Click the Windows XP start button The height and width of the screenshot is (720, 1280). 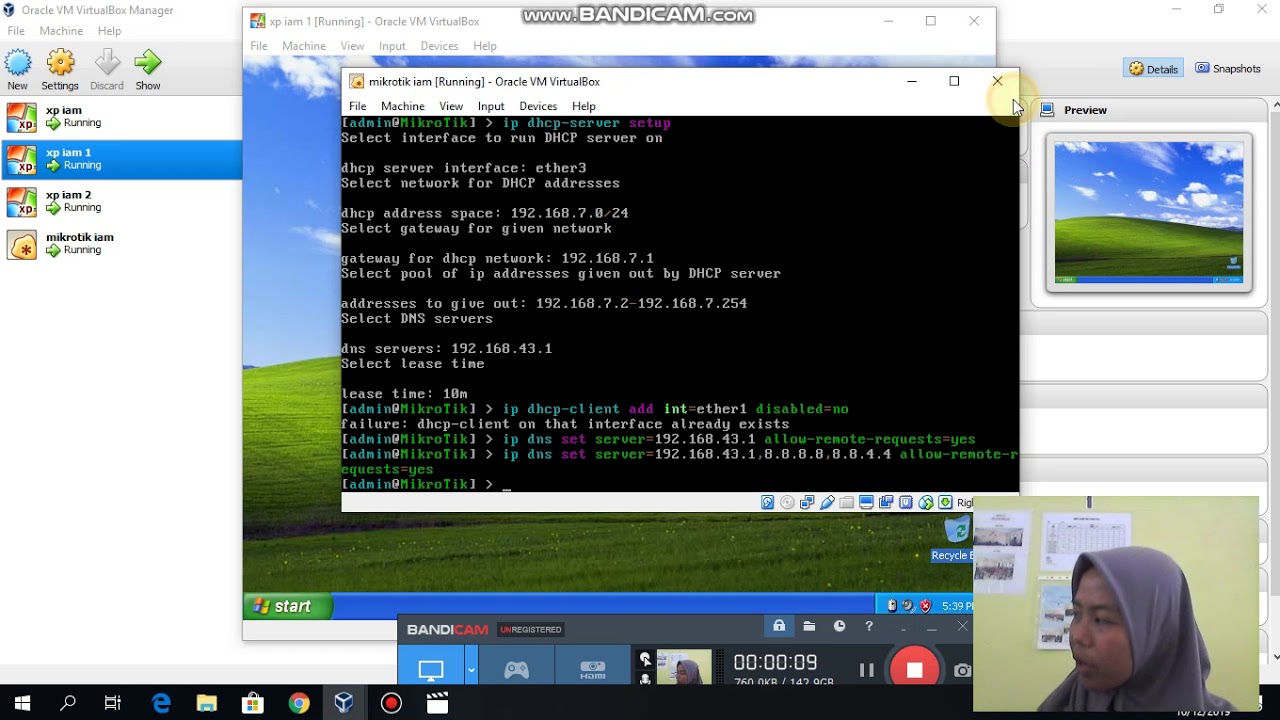click(287, 606)
